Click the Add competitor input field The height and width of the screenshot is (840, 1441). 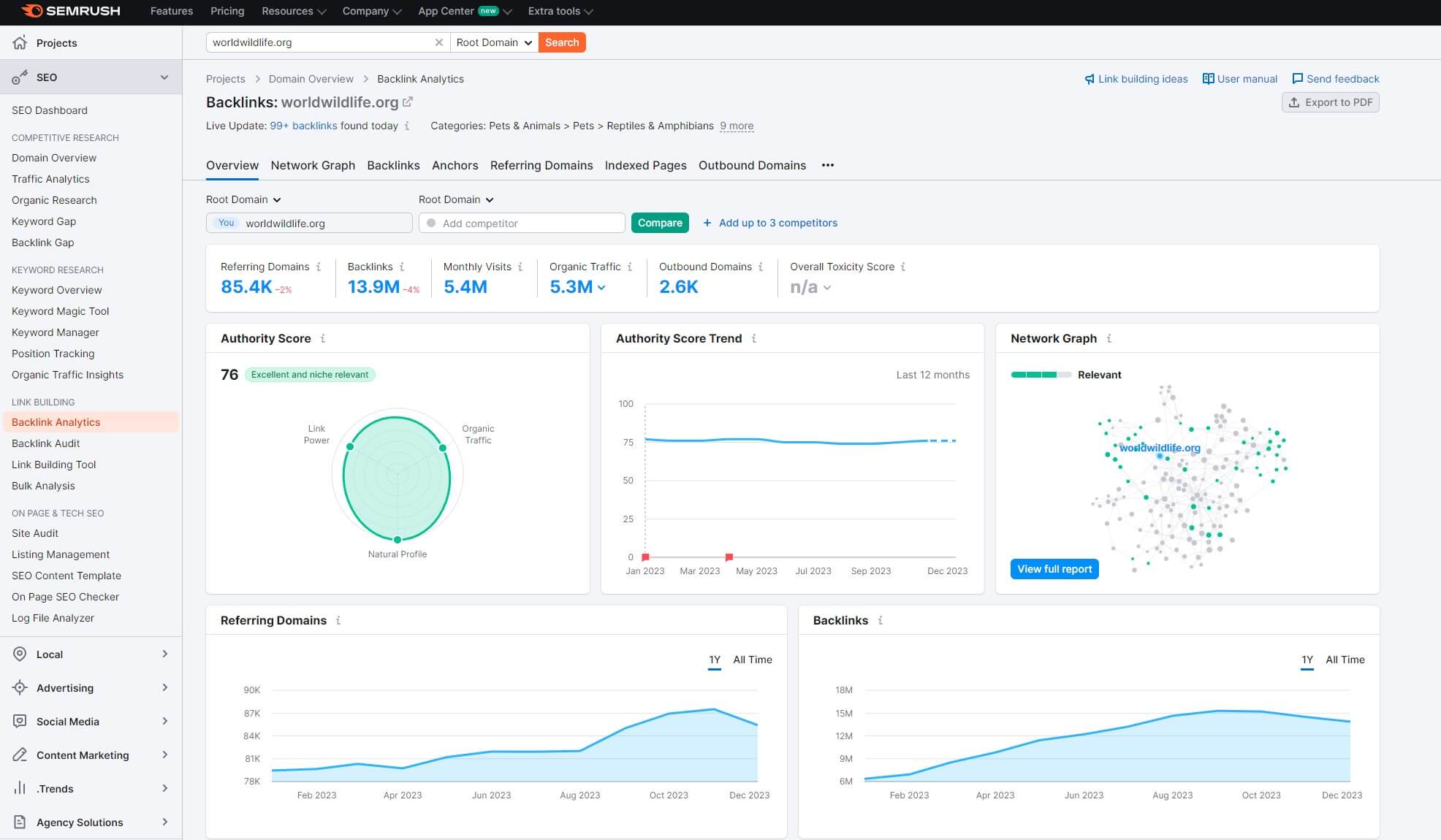point(522,223)
